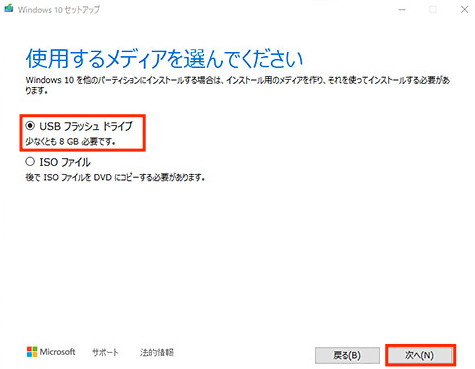
Task: Close the Windows 10 セットアップ window
Action: [464, 9]
